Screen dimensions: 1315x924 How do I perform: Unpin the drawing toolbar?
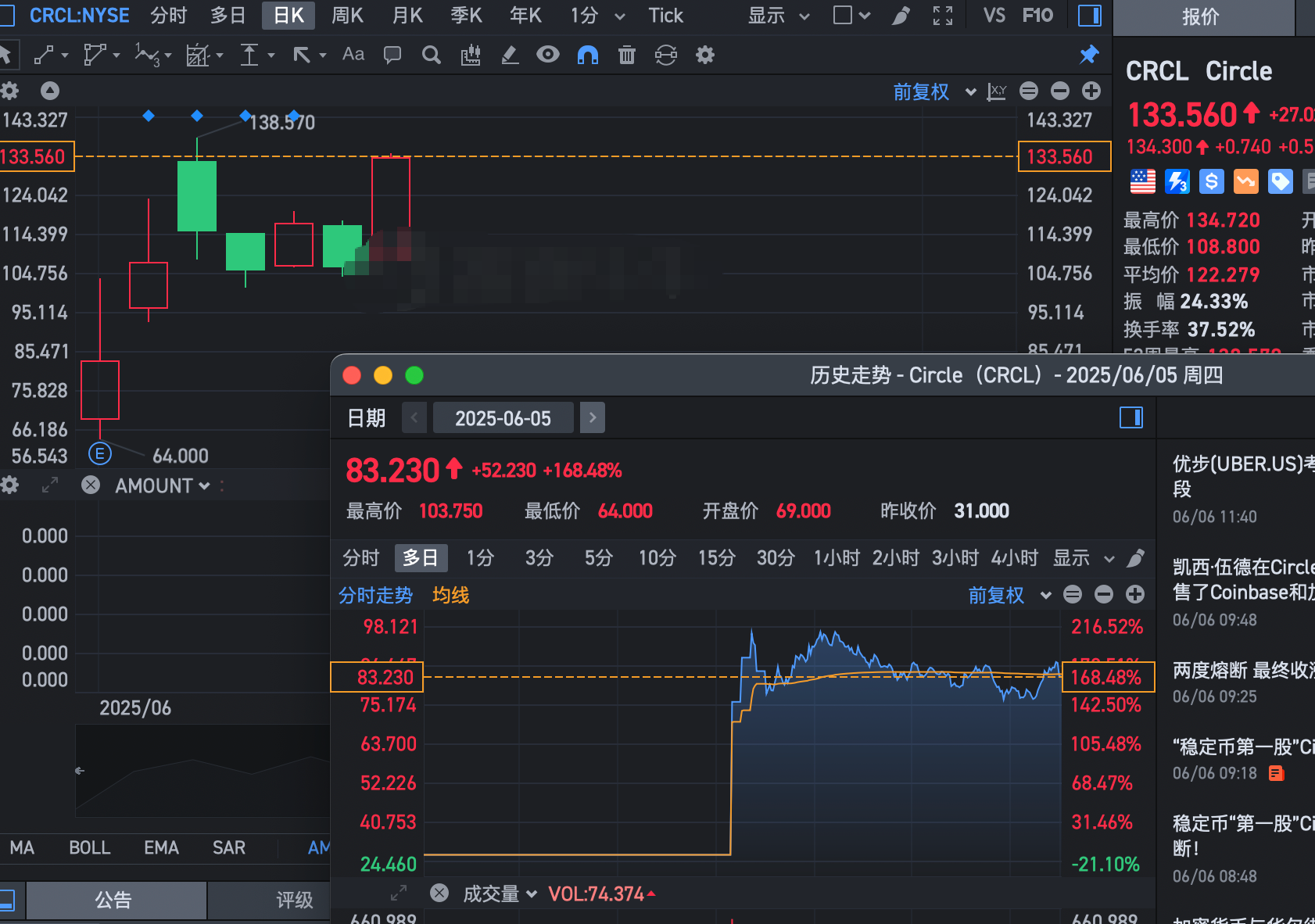pos(1089,54)
